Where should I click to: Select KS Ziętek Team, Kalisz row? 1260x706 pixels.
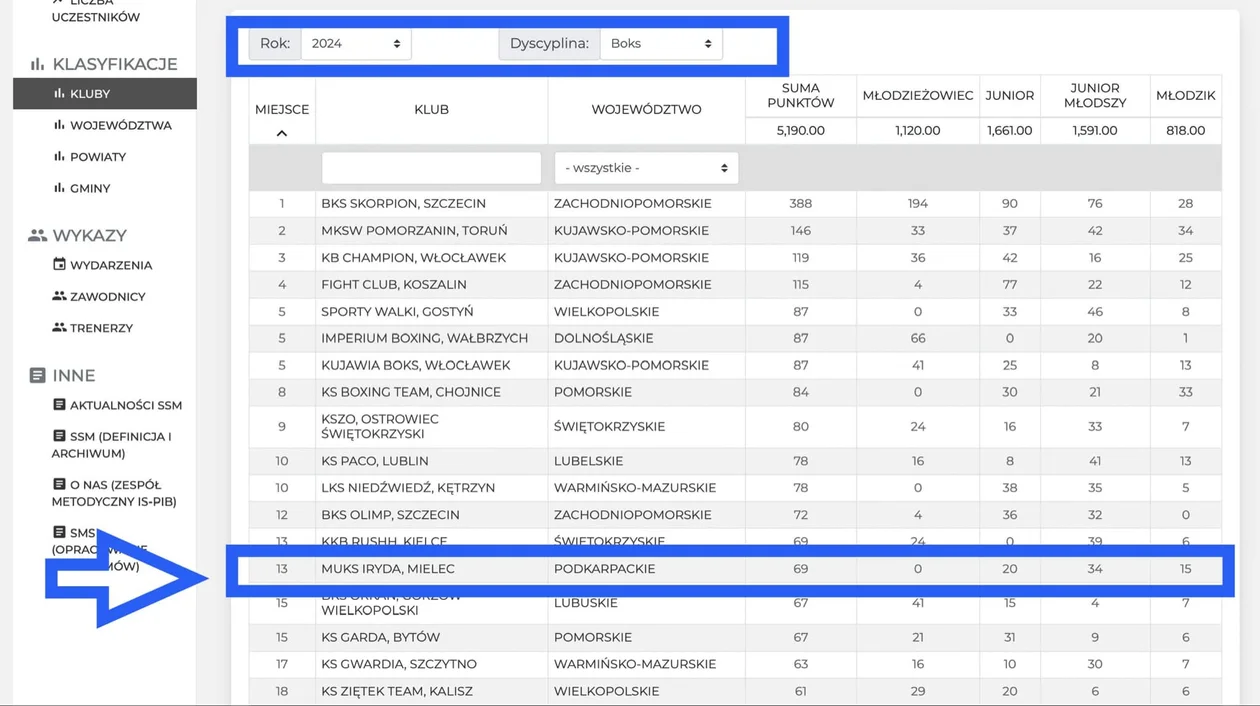(735, 692)
